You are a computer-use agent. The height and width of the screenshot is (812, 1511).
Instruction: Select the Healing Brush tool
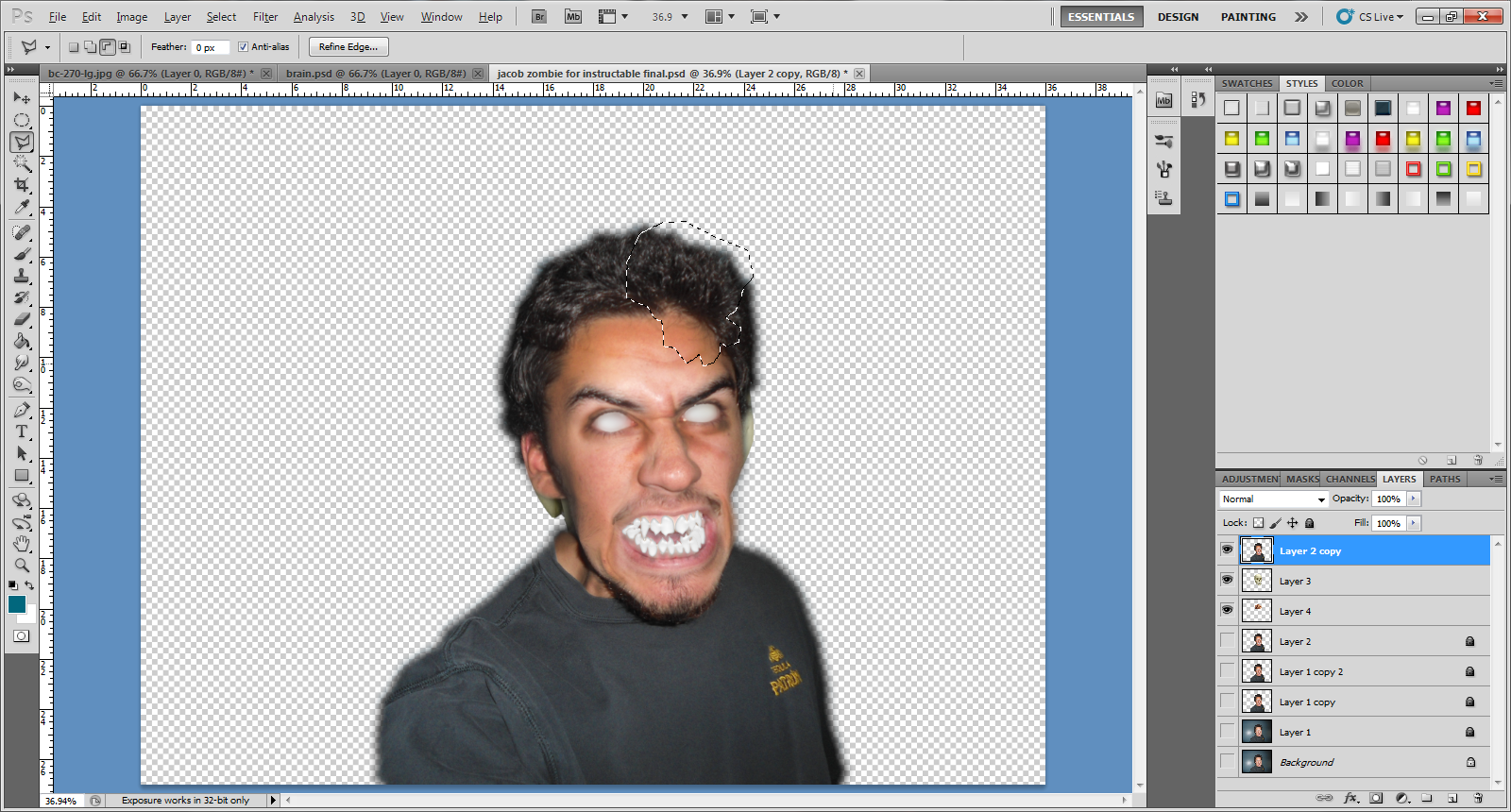(22, 232)
